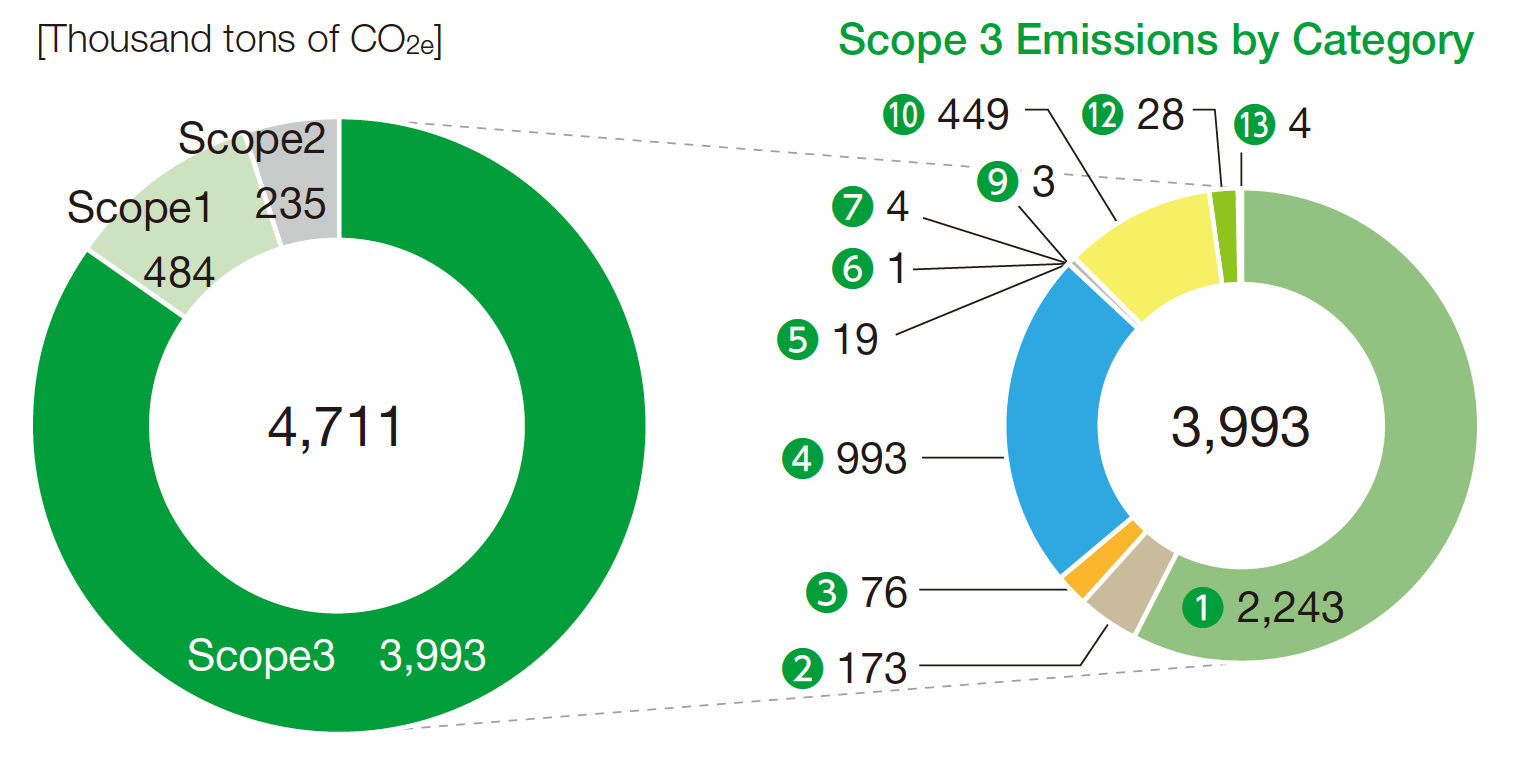The image size is (1516, 758).
Task: Select the circled number 9 badge
Action: [x=997, y=181]
